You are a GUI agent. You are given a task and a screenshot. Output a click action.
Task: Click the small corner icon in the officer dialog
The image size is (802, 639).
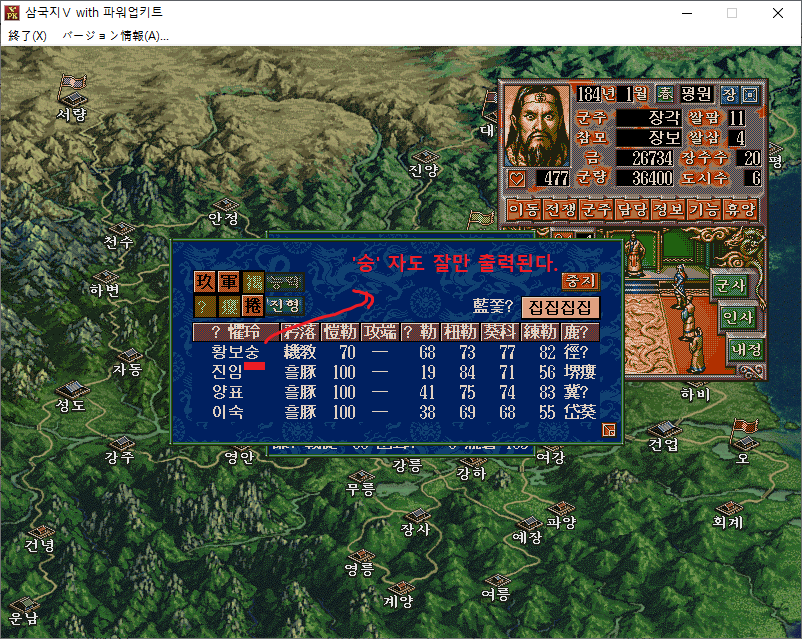(609, 430)
